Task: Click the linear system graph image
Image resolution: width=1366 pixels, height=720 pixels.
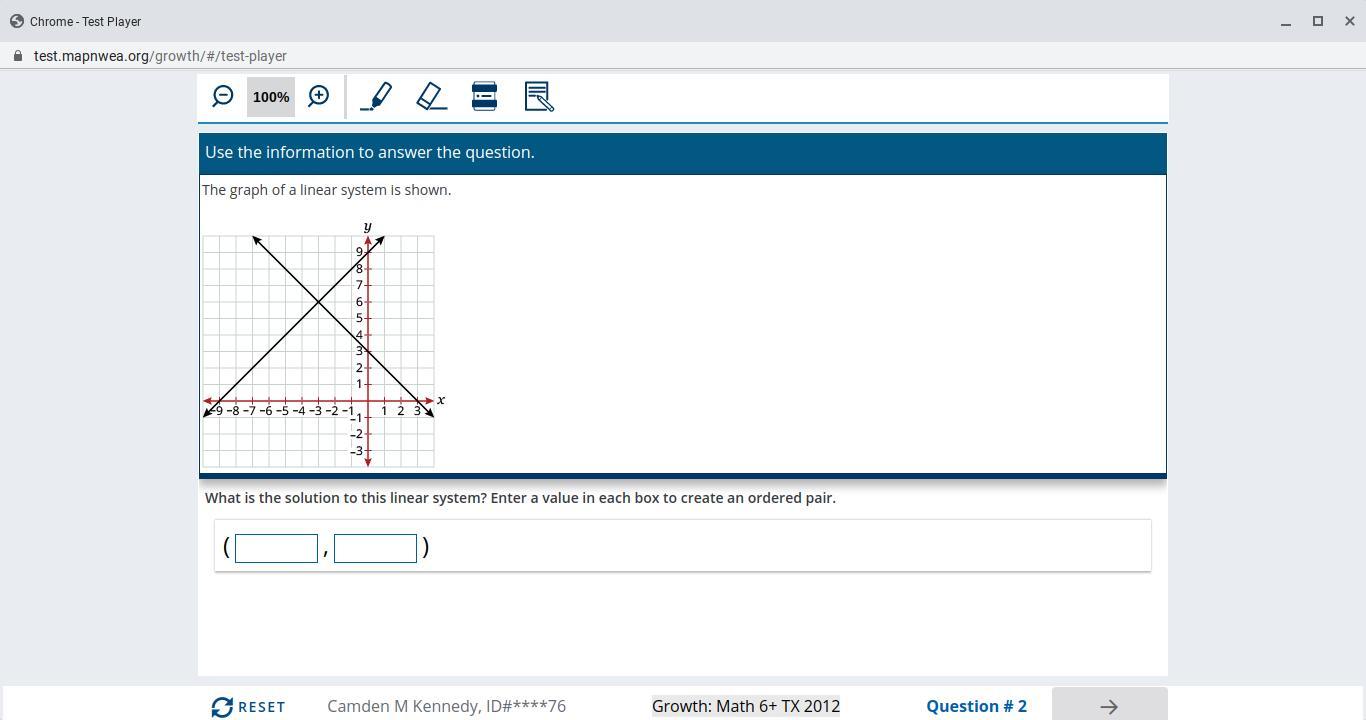Action: (x=323, y=344)
